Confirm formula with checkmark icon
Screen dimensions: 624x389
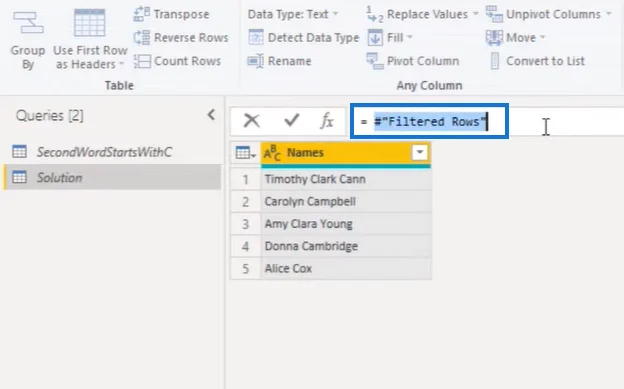click(x=291, y=120)
